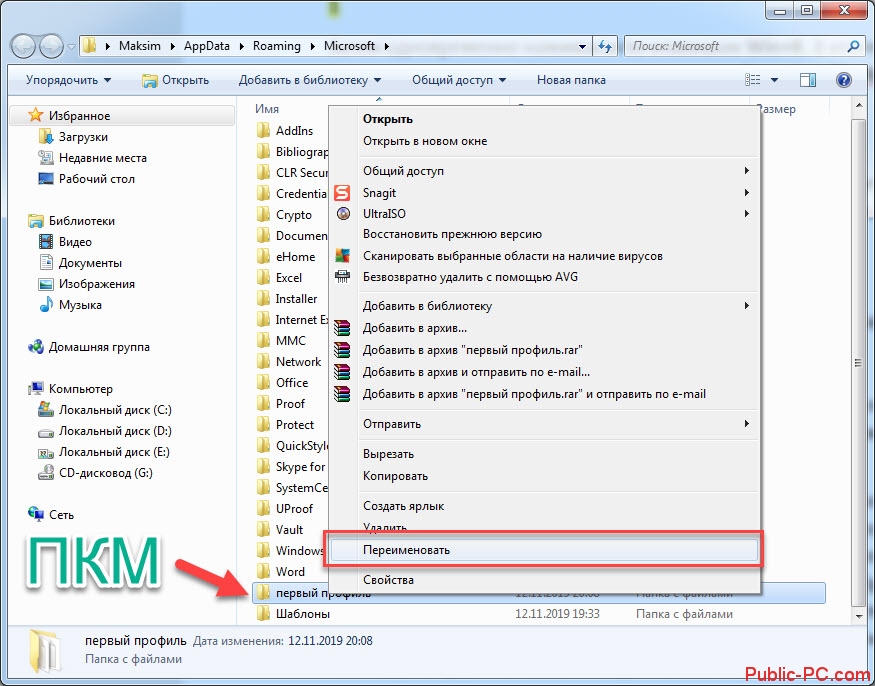875x686 pixels.
Task: Select the Word folder row
Action: point(291,572)
